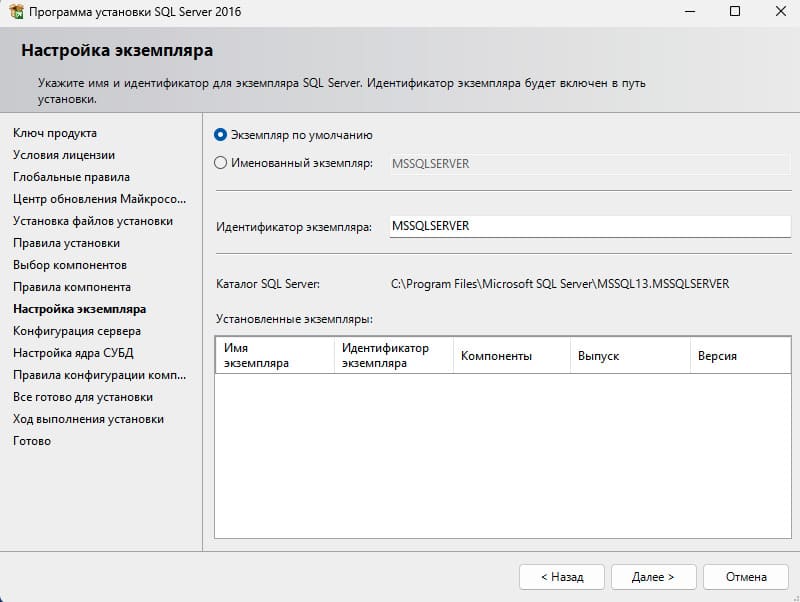Click the Далее button
This screenshot has width=800, height=602.
tap(654, 577)
